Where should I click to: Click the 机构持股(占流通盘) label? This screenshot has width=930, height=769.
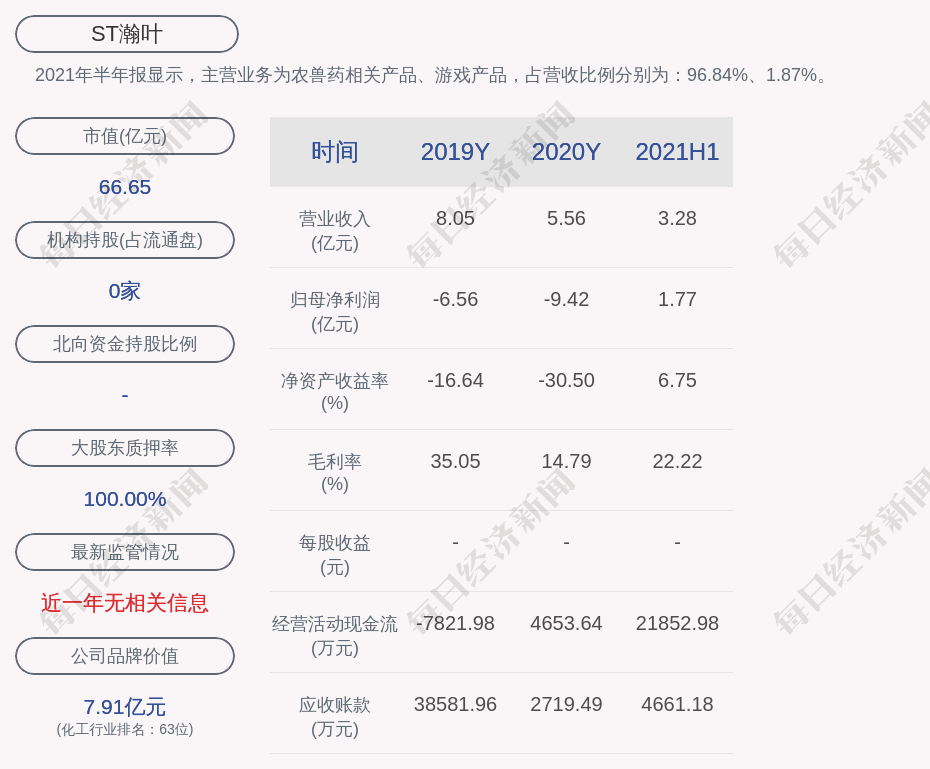point(125,240)
